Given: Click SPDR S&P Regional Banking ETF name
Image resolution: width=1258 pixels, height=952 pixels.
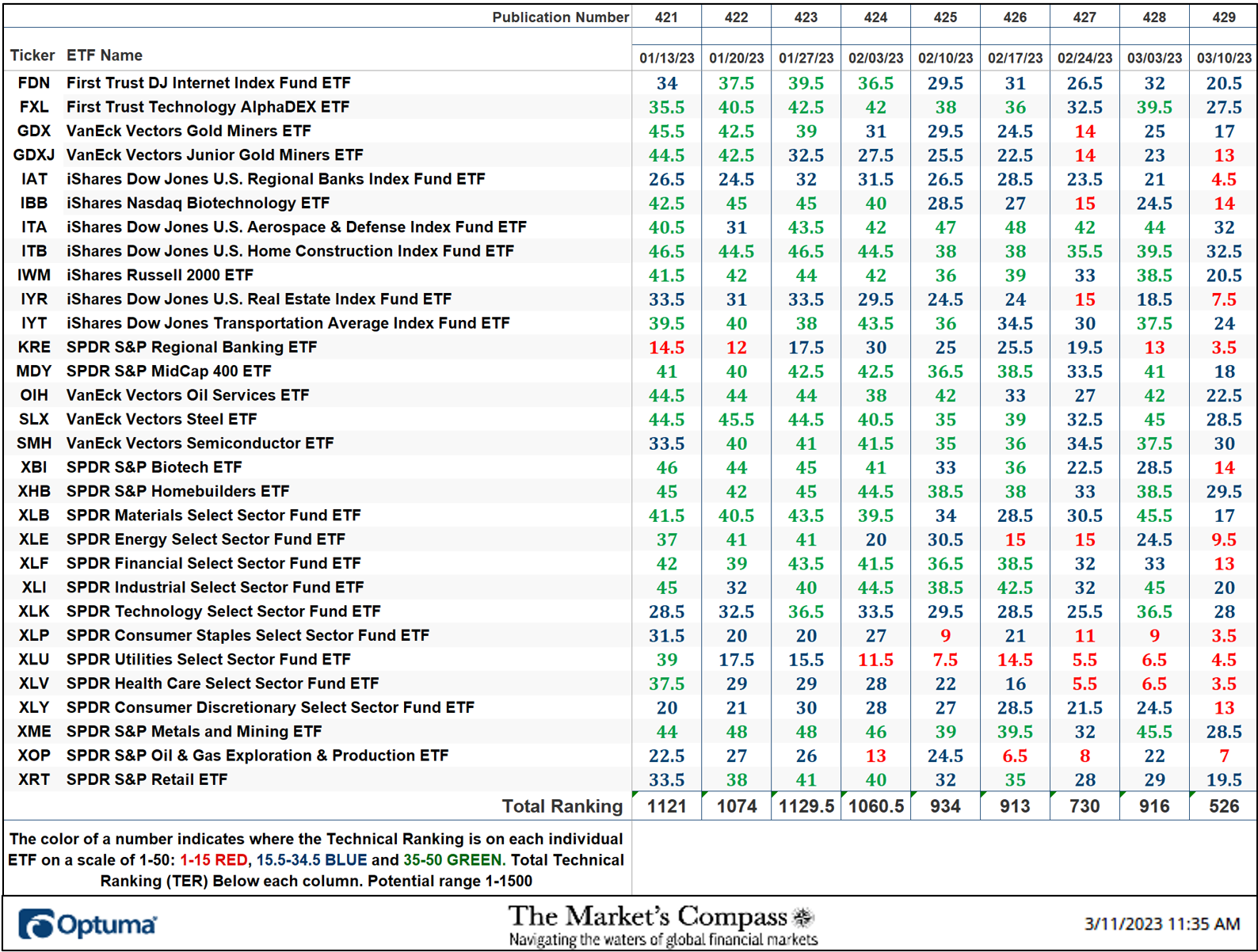Looking at the screenshot, I should 192,347.
